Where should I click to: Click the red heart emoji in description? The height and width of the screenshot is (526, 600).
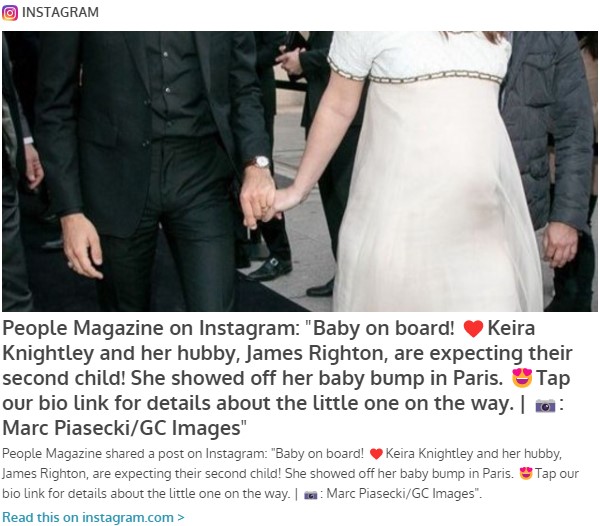(376, 454)
